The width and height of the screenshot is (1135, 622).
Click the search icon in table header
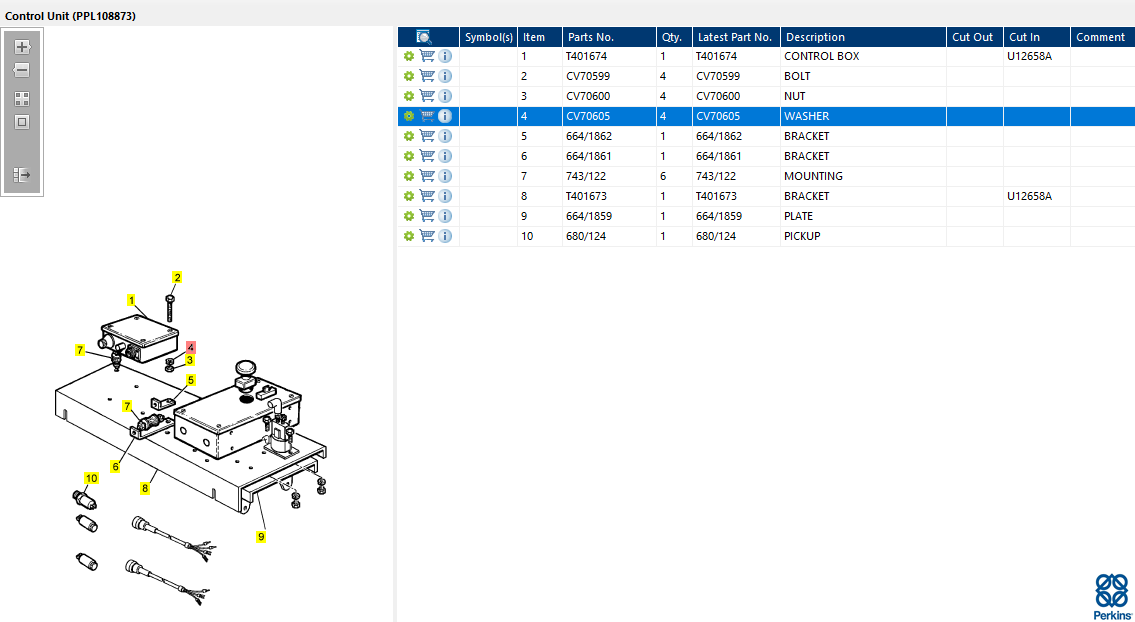point(424,37)
